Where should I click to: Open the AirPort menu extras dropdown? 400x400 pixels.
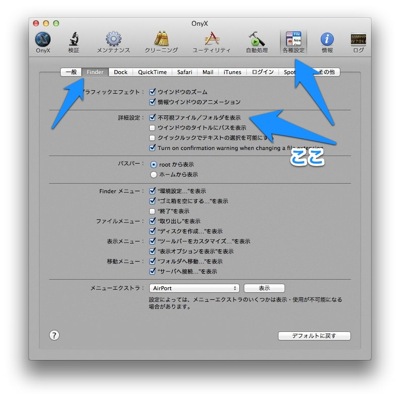[194, 288]
